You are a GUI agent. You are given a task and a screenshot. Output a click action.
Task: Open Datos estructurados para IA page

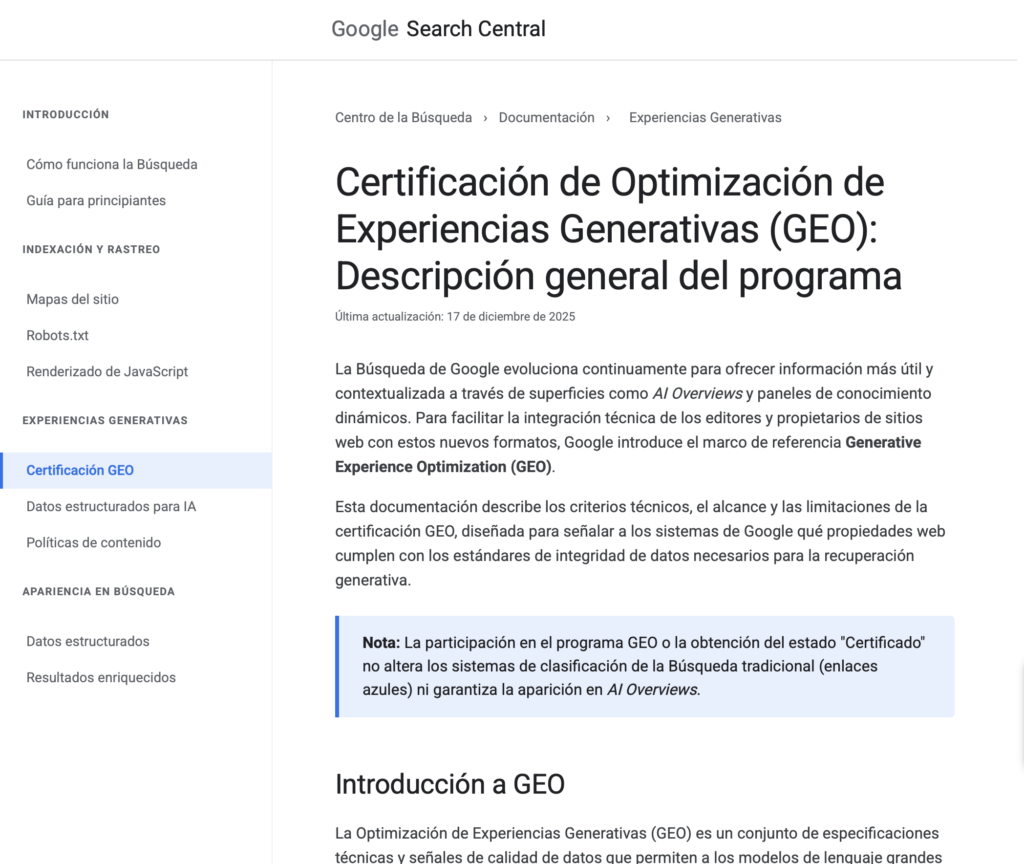[x=110, y=506]
